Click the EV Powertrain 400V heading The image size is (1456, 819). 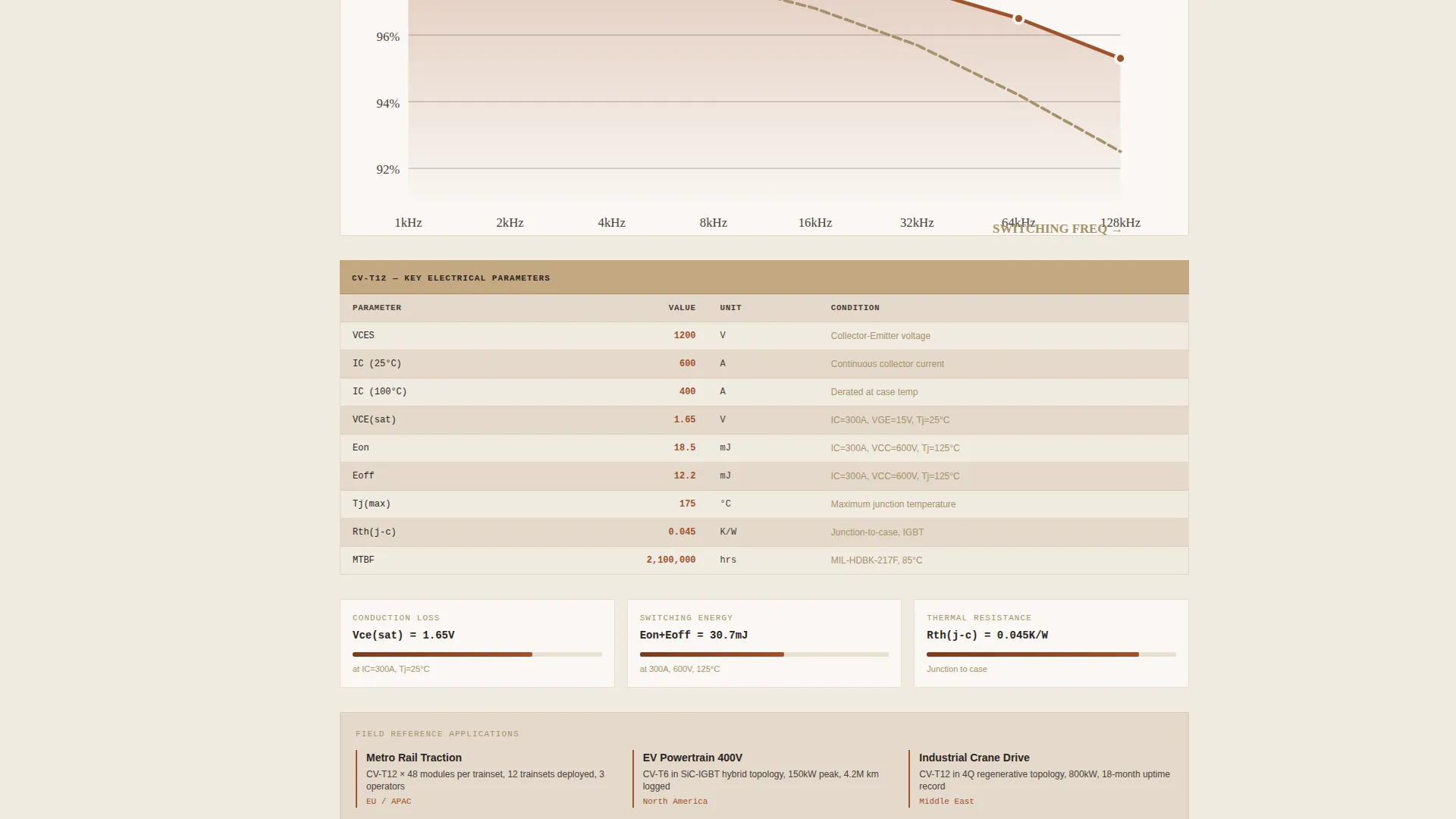pyautogui.click(x=692, y=758)
